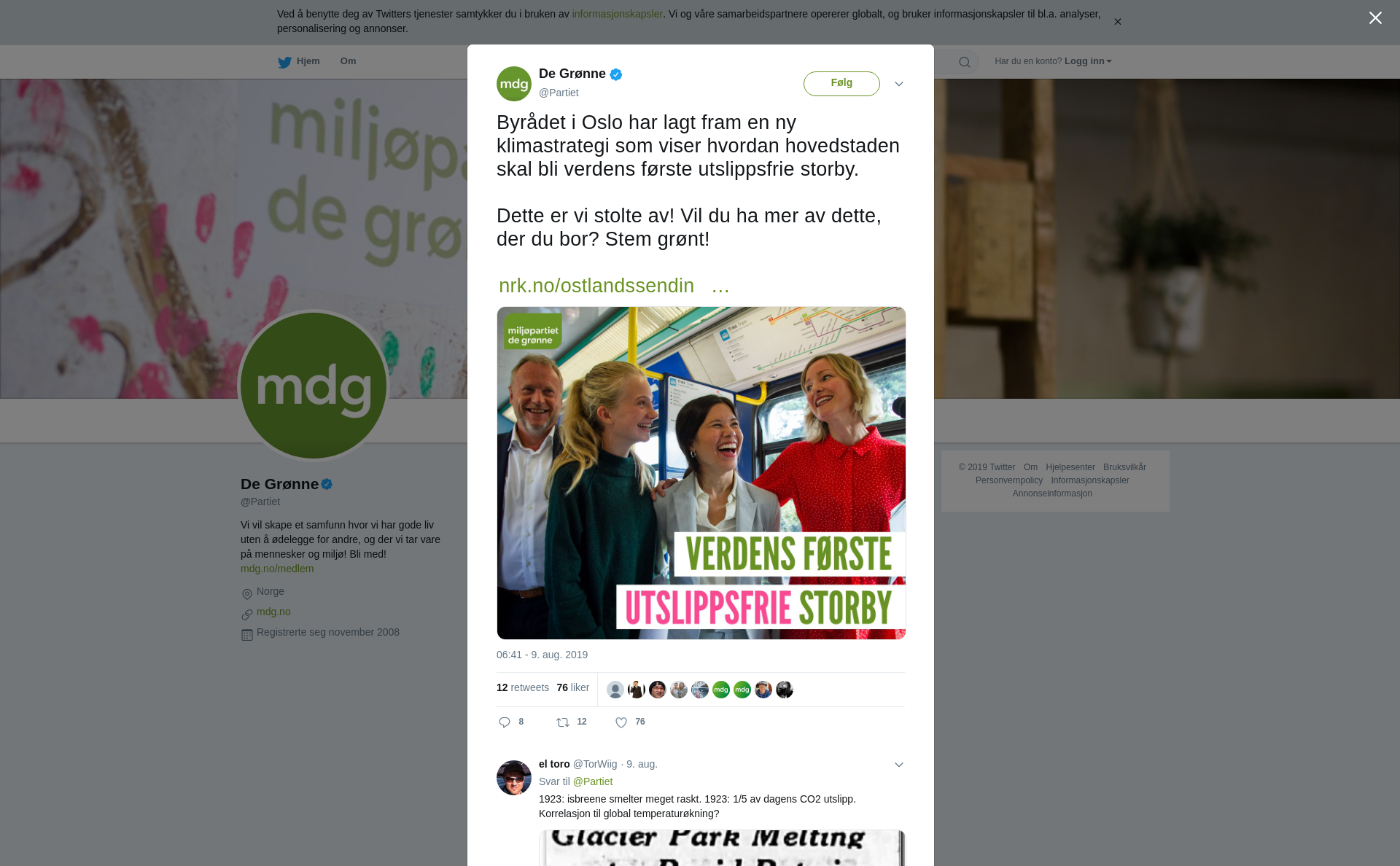This screenshot has width=1400, height=866.
Task: Open the nrk.no/ostlandssendin link
Action: [x=596, y=286]
